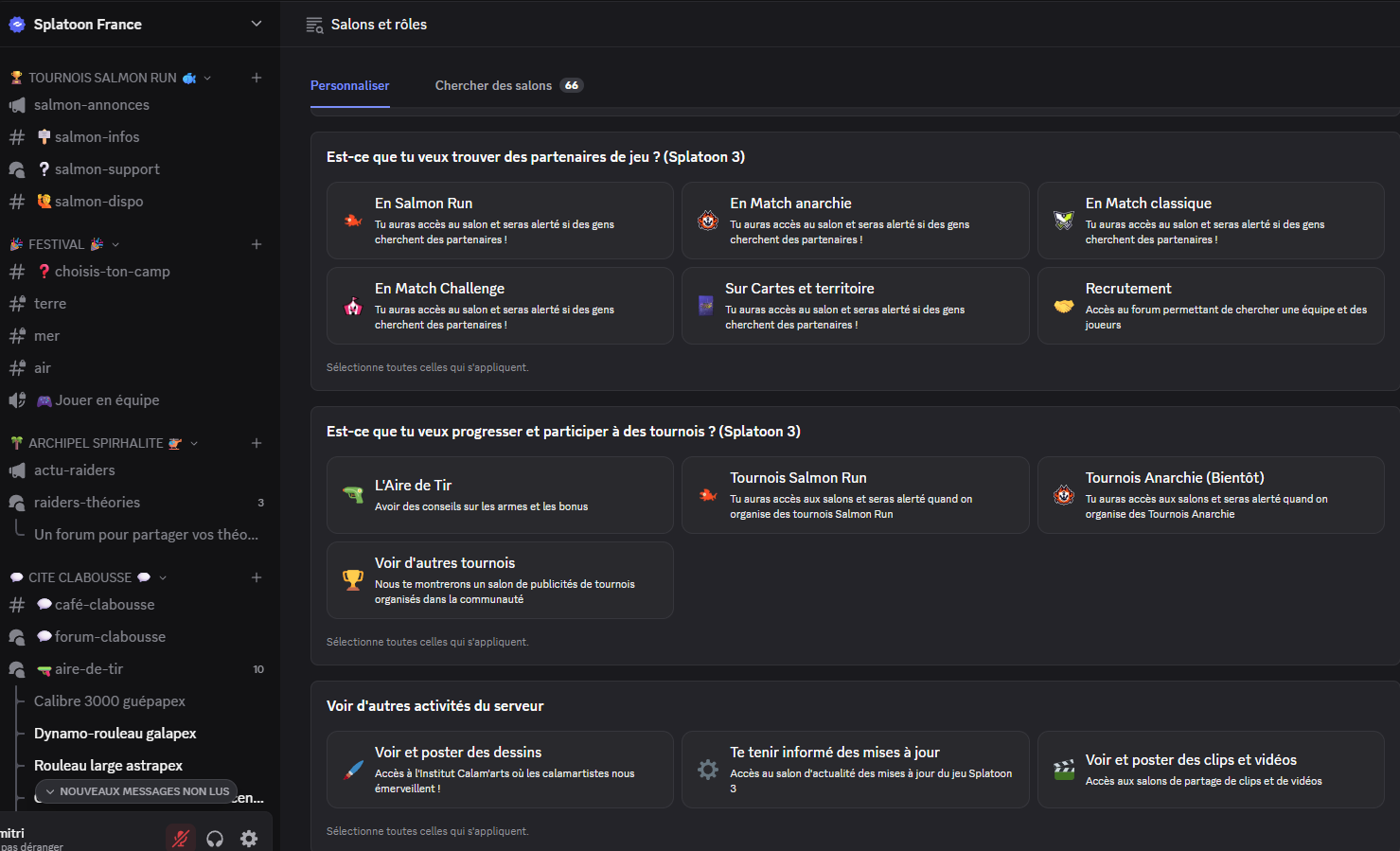Select the Sur Cartes et territoire option
This screenshot has height=851, width=1400.
tap(856, 306)
